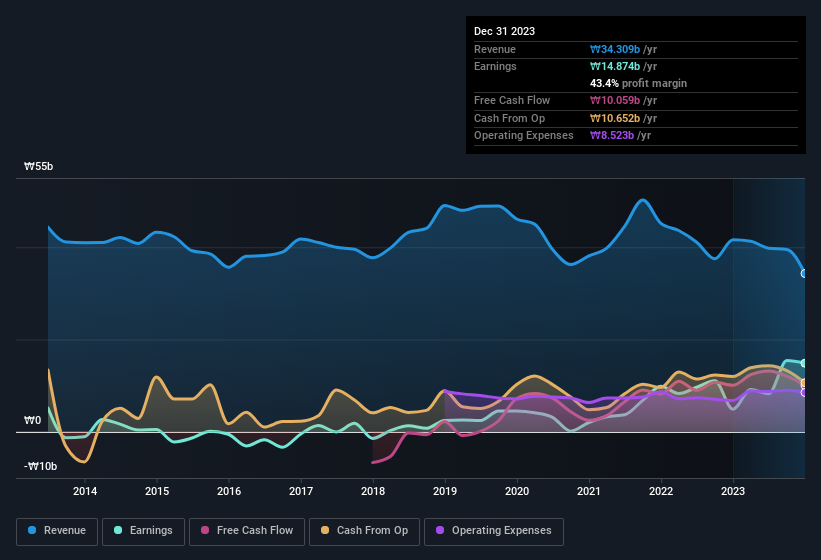Click the pink Free Cash Flow legend dot
Viewport: 821px width, 560px height.
click(x=205, y=530)
